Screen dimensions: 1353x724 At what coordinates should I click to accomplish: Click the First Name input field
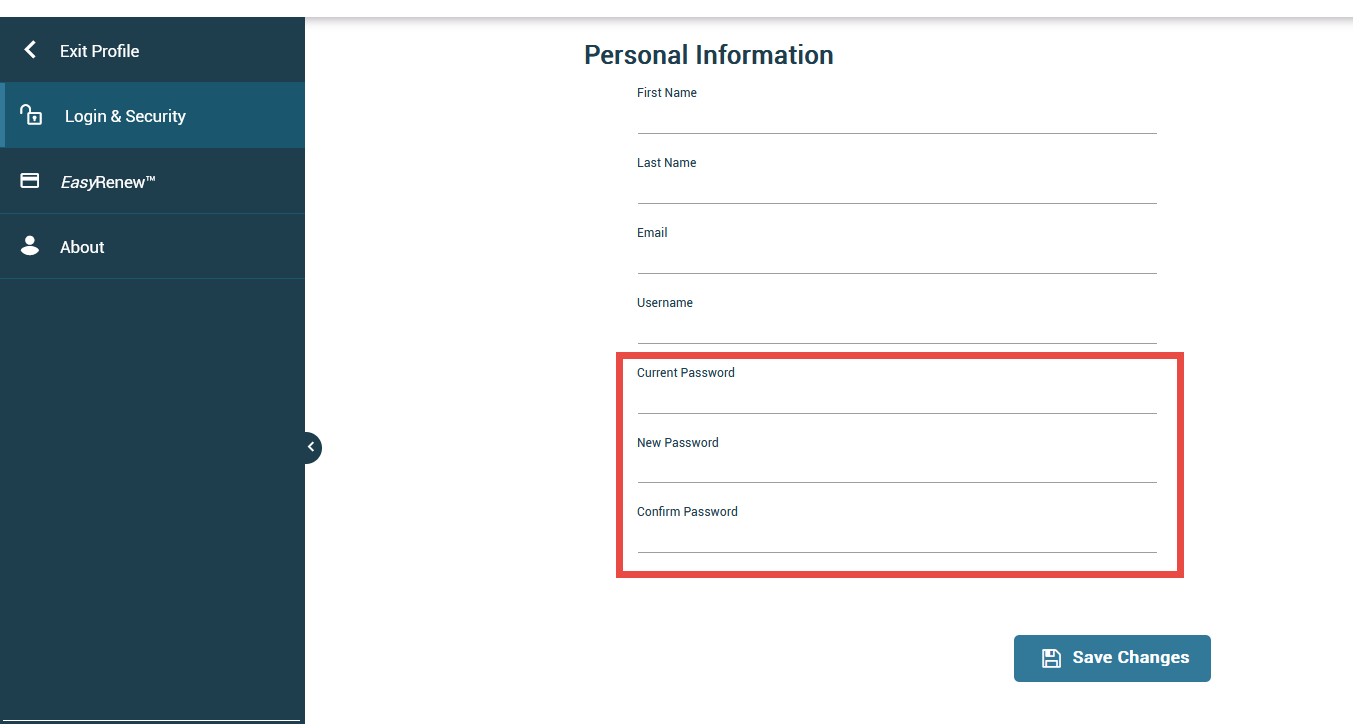click(897, 119)
